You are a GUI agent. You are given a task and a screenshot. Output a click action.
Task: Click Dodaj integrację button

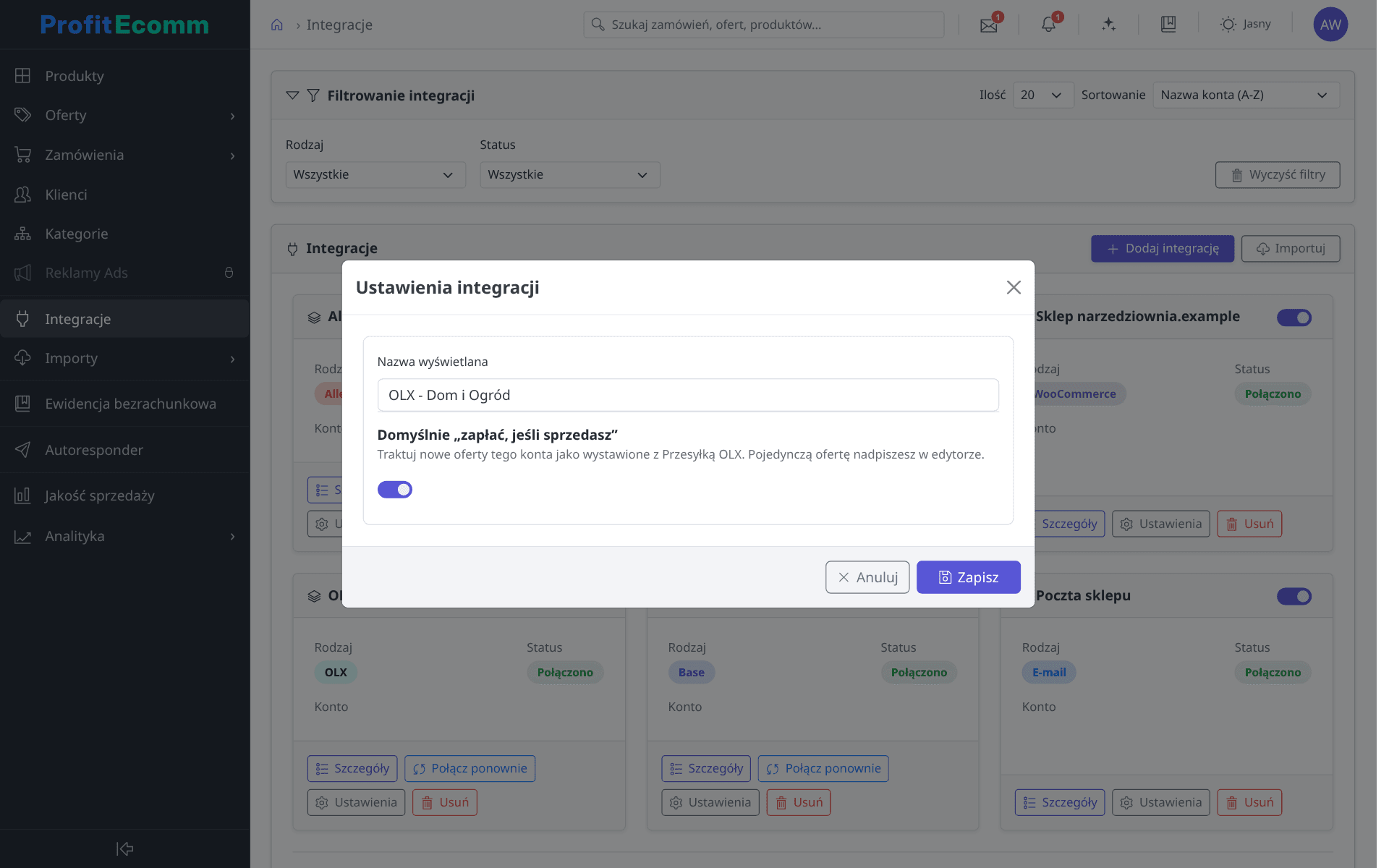pyautogui.click(x=1163, y=249)
